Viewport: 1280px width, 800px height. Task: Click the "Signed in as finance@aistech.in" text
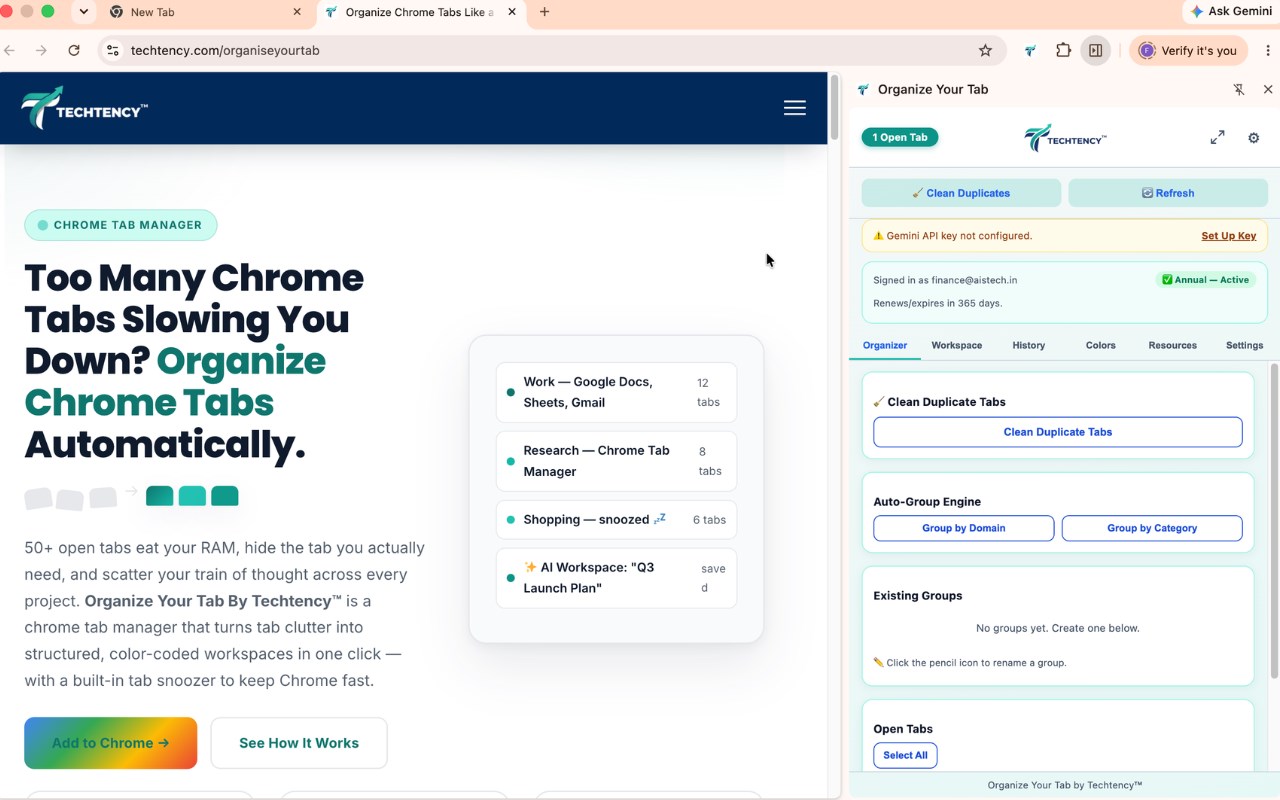pyautogui.click(x=945, y=281)
